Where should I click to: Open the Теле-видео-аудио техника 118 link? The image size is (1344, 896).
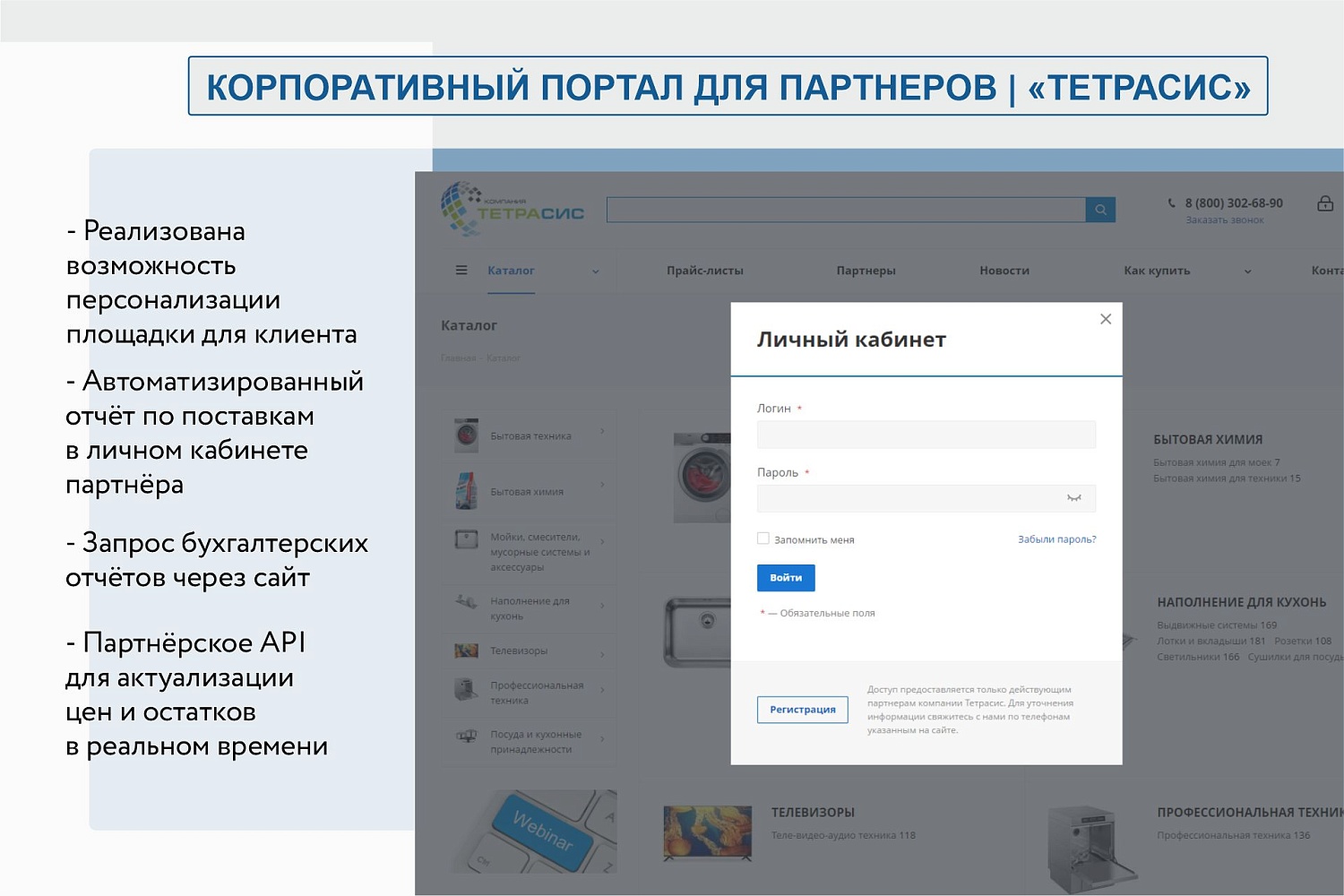pyautogui.click(x=843, y=835)
